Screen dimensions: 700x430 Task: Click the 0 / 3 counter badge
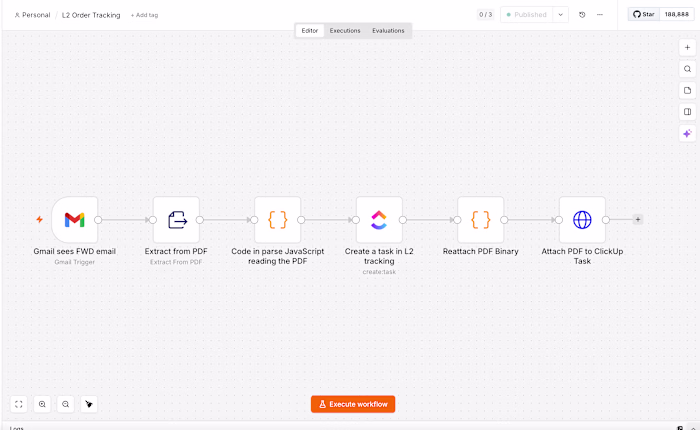485,15
